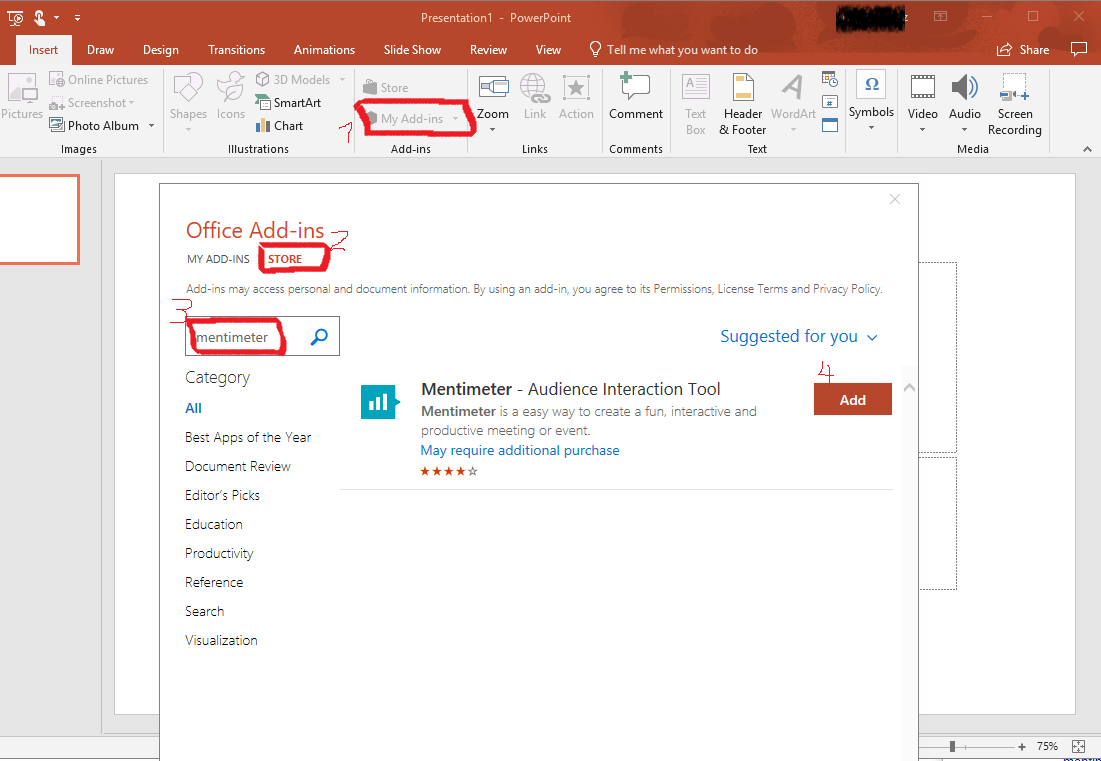
Task: Open the Transitions tab
Action: (x=237, y=50)
